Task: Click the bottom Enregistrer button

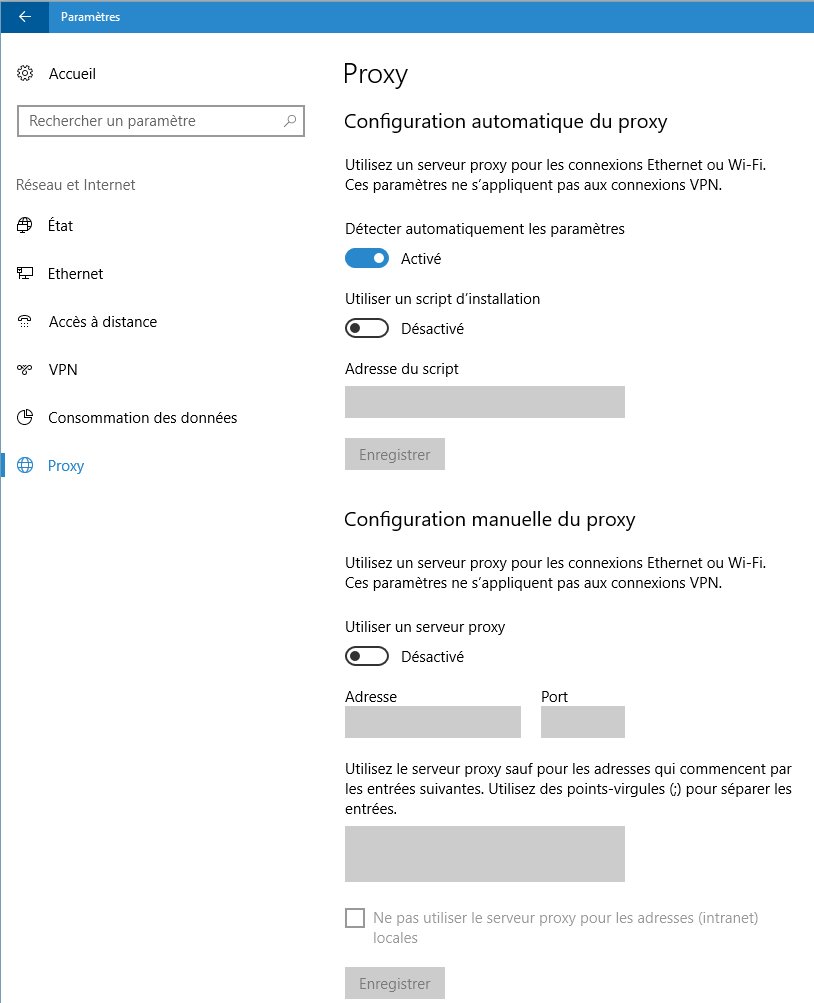Action: 394,984
